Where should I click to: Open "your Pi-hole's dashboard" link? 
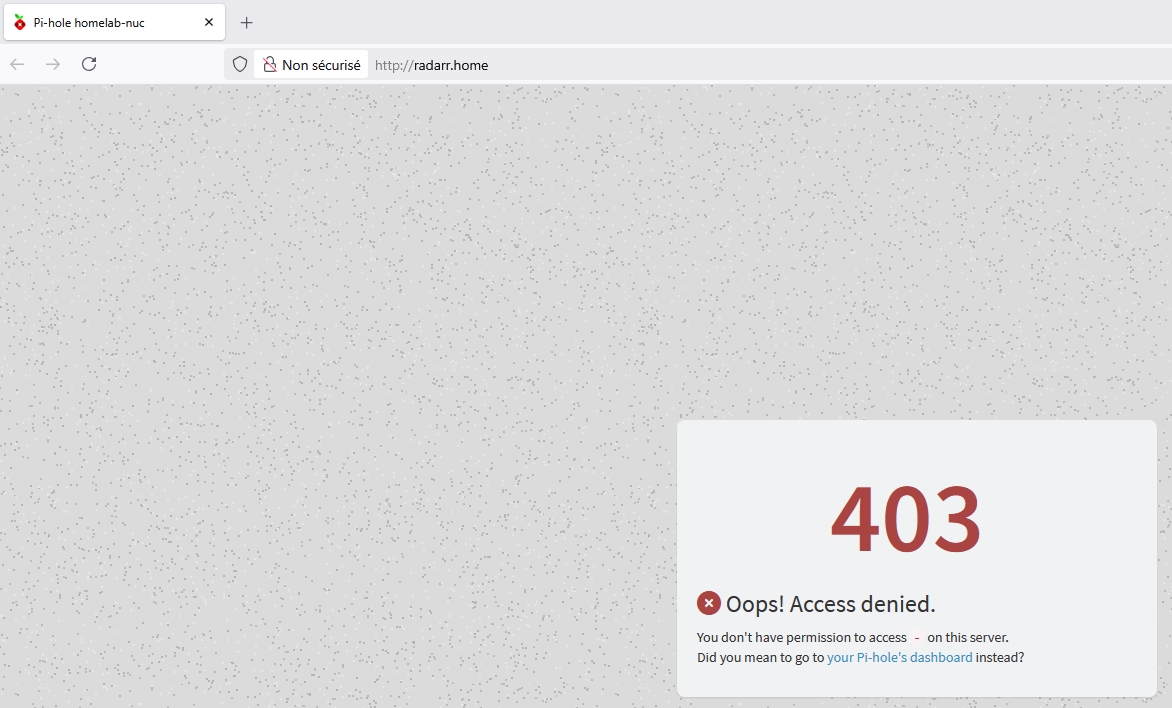coord(899,657)
